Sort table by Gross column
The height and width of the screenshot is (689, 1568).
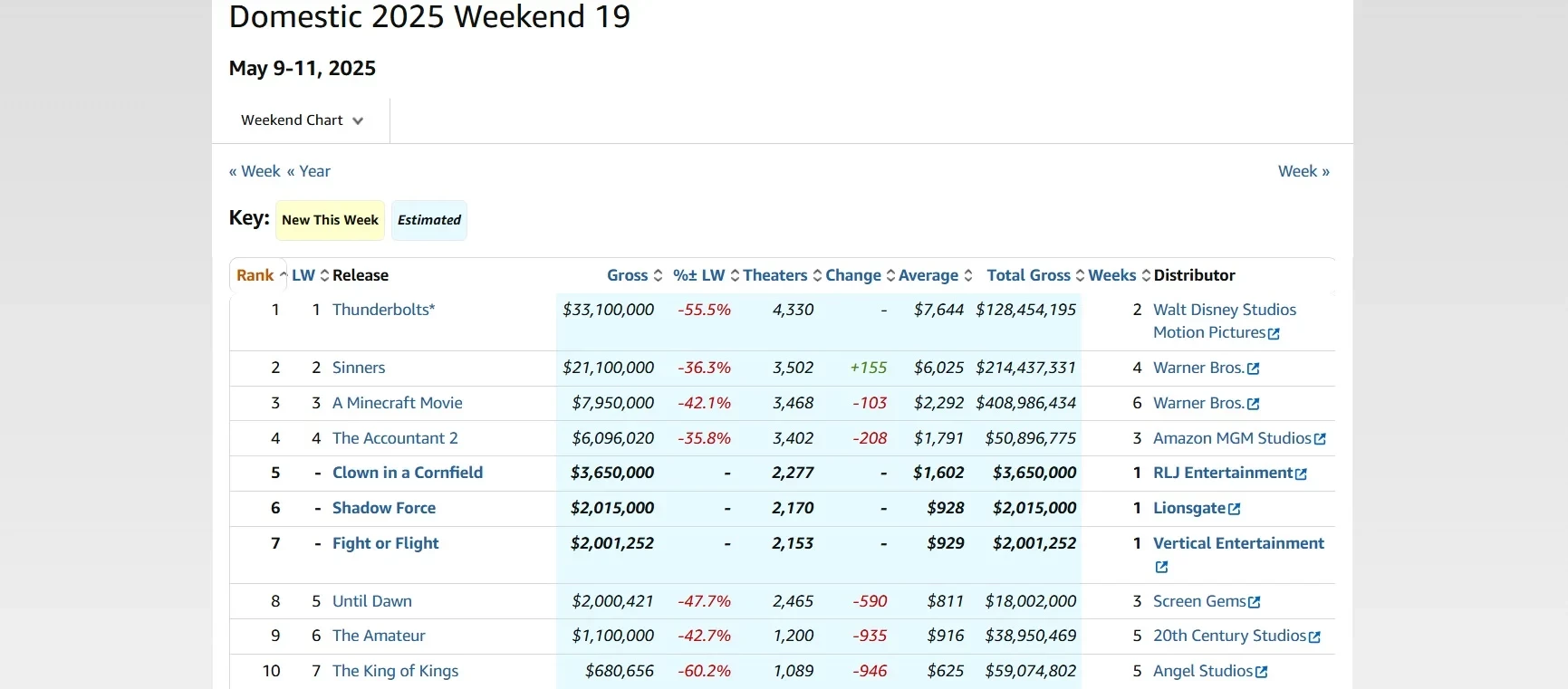click(634, 275)
